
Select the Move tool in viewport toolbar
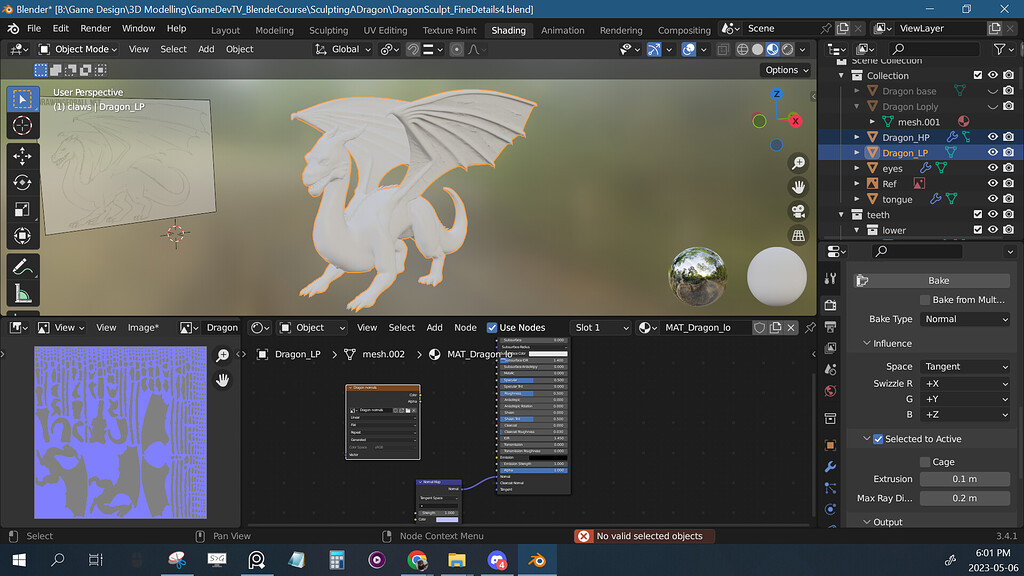pos(22,154)
